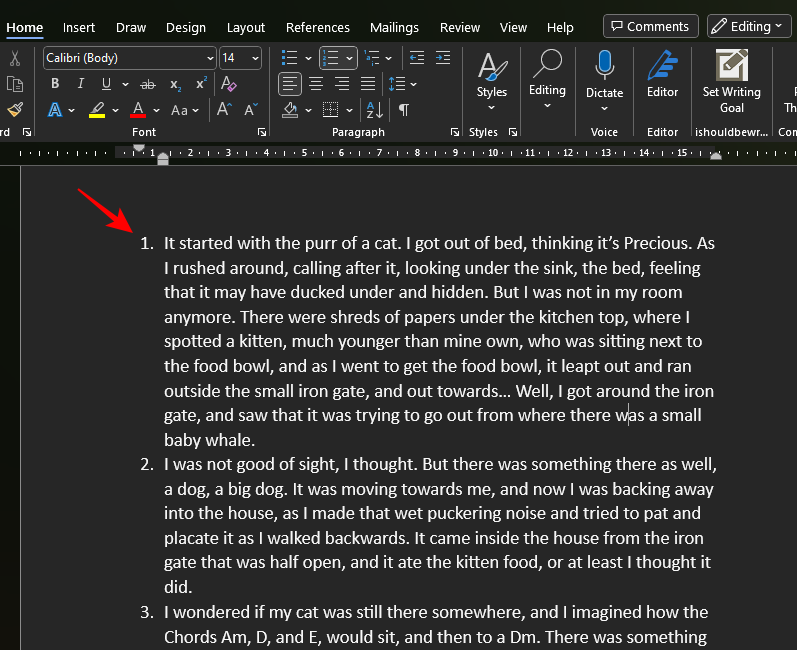This screenshot has height=650, width=797.
Task: Toggle Center alignment
Action: click(316, 84)
